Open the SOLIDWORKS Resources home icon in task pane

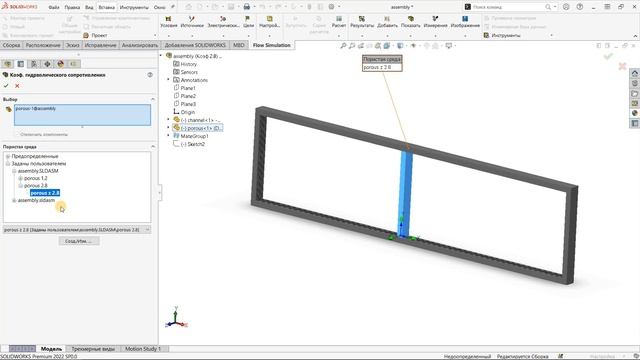click(635, 73)
